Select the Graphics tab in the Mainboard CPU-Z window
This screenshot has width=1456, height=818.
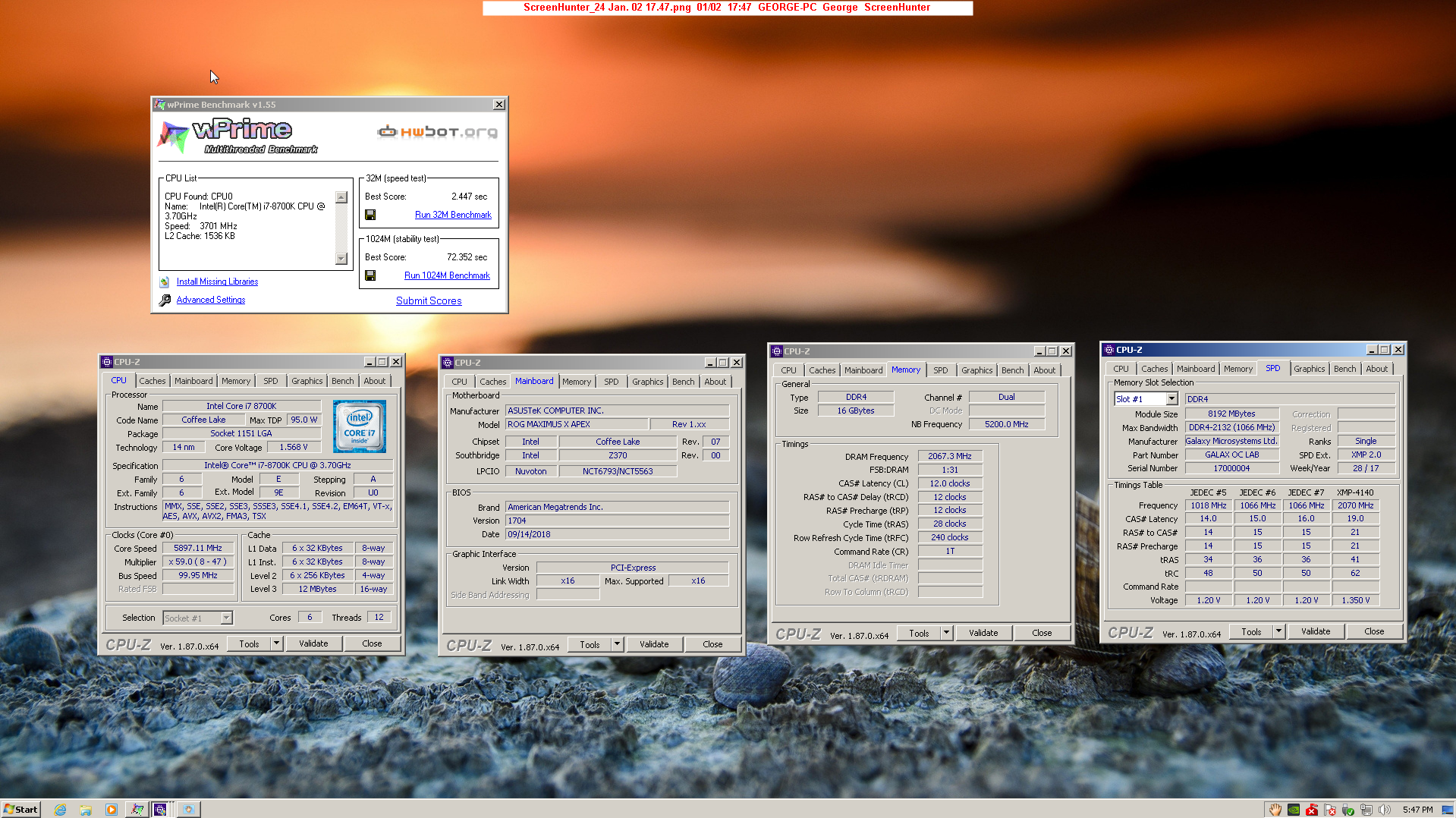pos(648,382)
